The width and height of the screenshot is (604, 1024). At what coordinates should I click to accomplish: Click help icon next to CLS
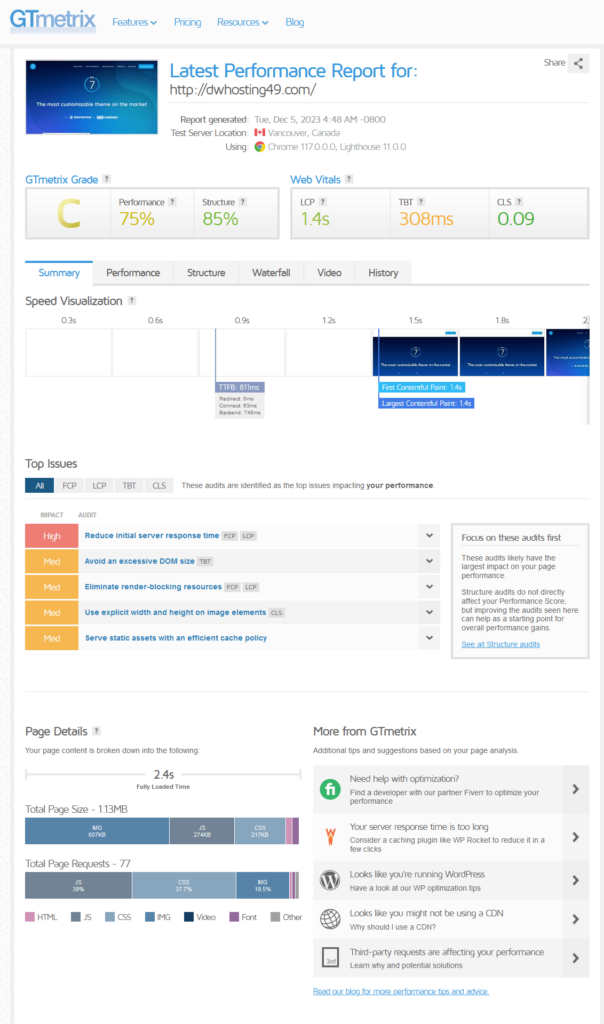click(519, 202)
